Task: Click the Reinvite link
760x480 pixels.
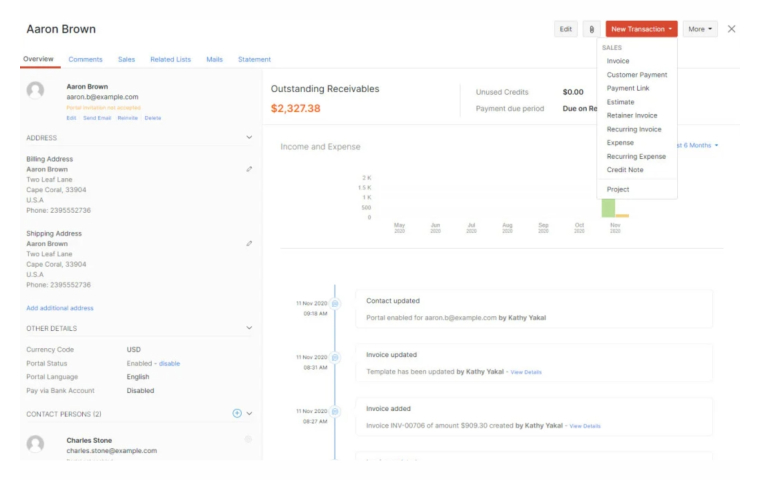Action: pyautogui.click(x=127, y=118)
